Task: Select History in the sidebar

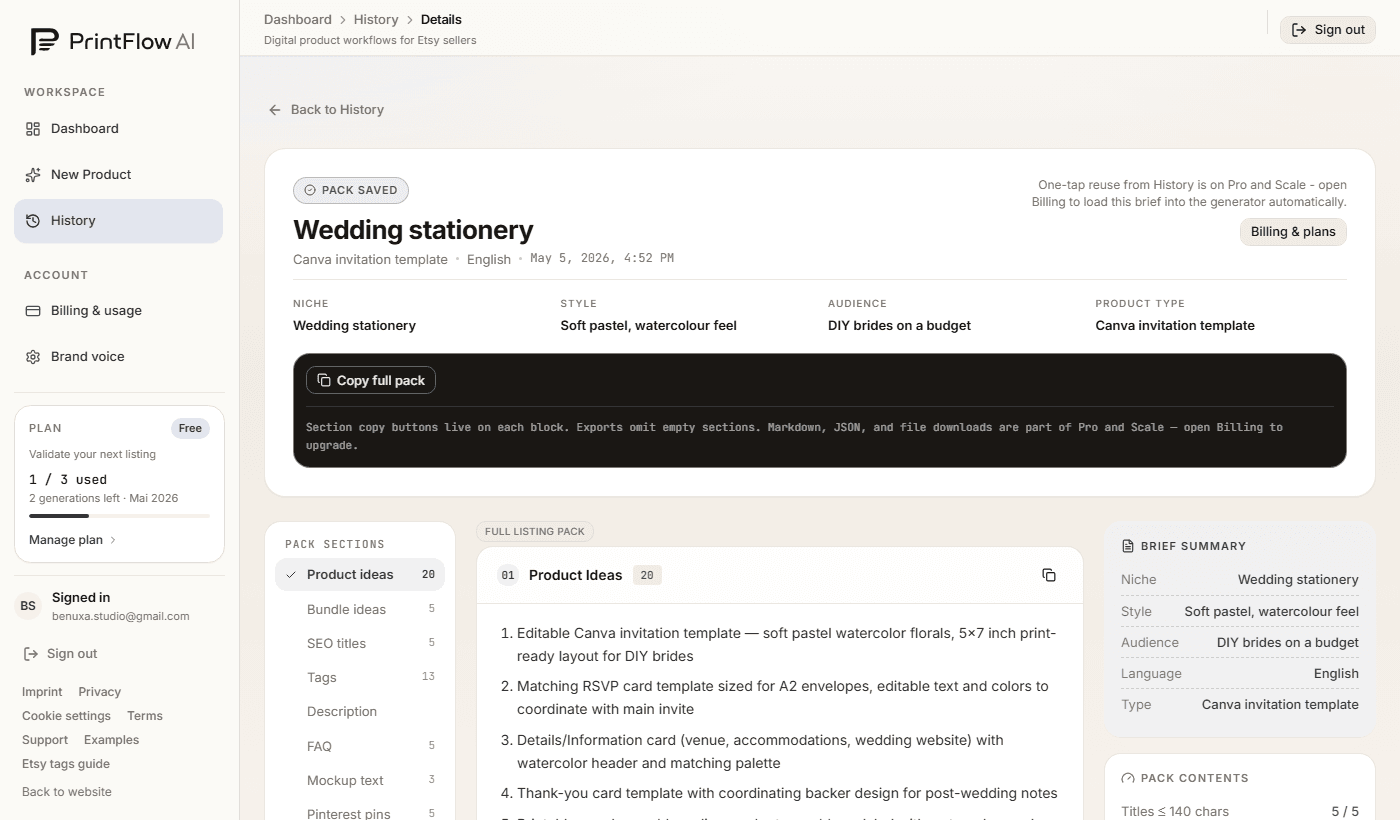Action: pyautogui.click(x=118, y=221)
